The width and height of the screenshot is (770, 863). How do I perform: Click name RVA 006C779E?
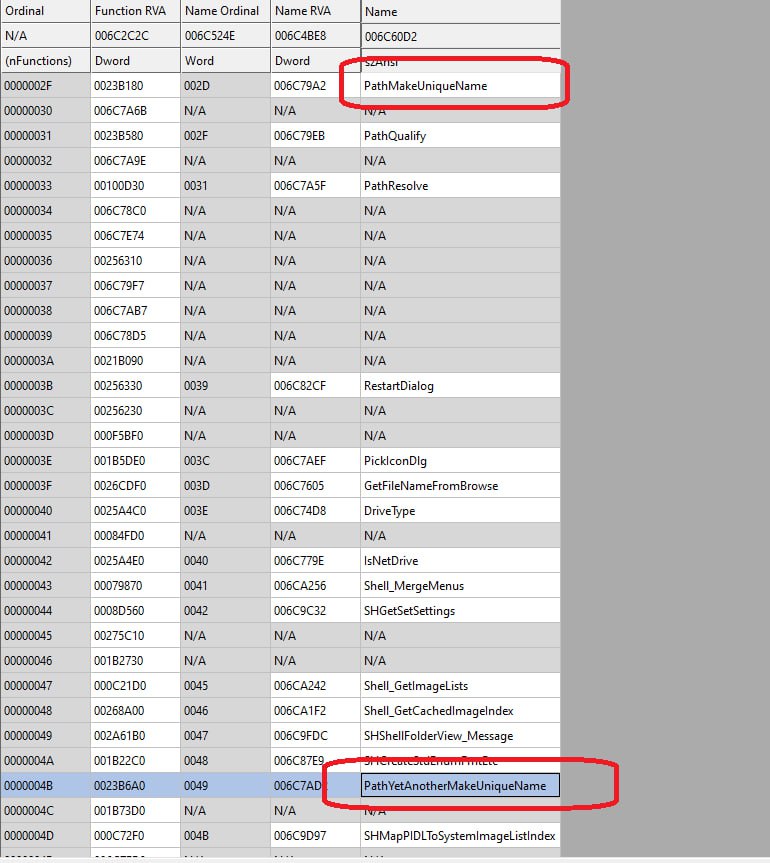(x=315, y=560)
